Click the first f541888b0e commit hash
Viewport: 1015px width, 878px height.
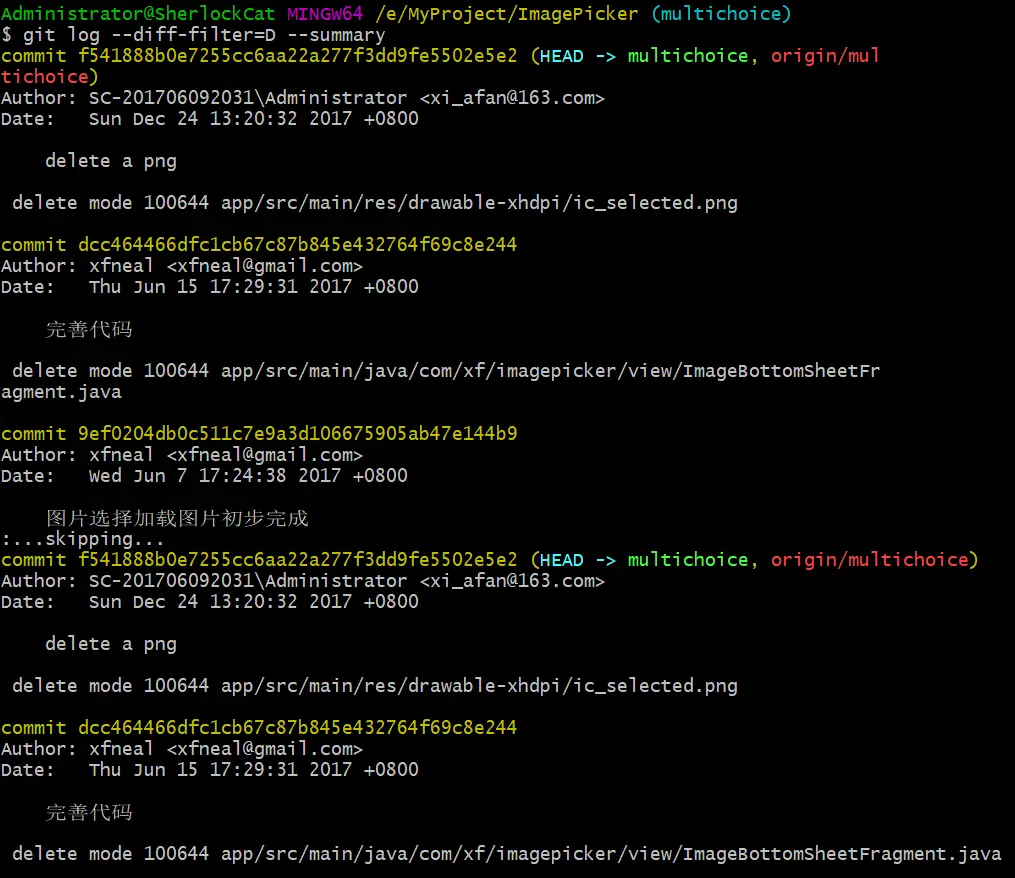tap(298, 56)
